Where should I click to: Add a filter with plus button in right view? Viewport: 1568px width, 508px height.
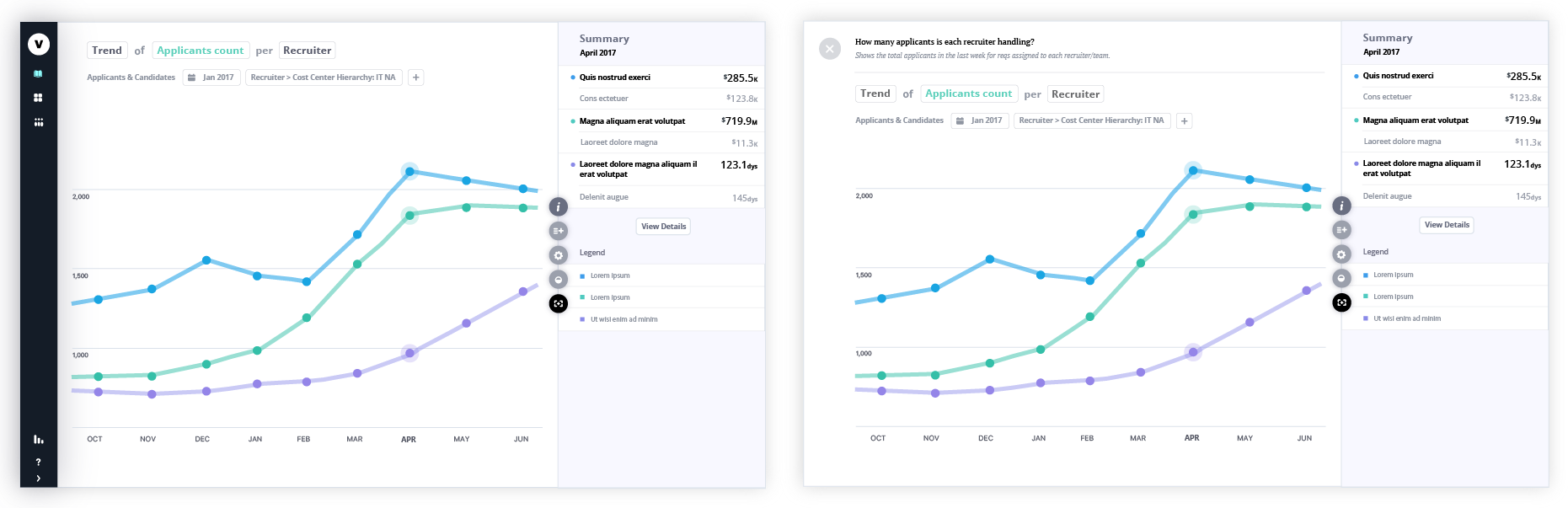(x=1184, y=121)
